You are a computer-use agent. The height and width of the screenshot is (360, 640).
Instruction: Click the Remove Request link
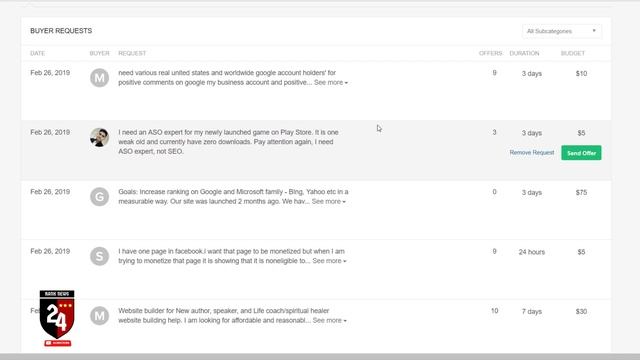tap(532, 153)
